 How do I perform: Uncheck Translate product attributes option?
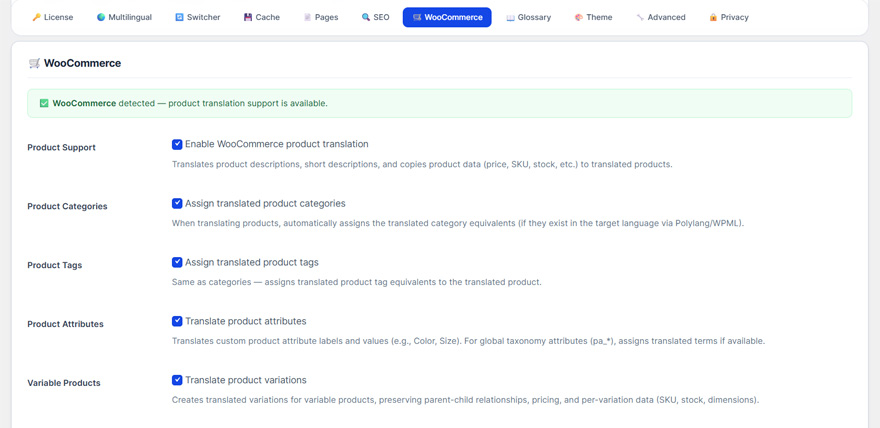177,321
